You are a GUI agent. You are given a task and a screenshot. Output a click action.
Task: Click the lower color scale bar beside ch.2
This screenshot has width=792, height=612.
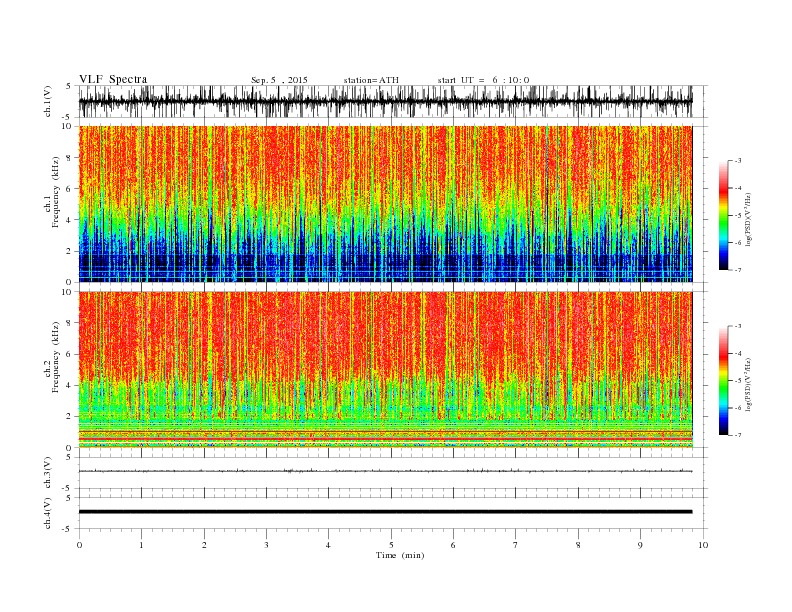pyautogui.click(x=724, y=381)
